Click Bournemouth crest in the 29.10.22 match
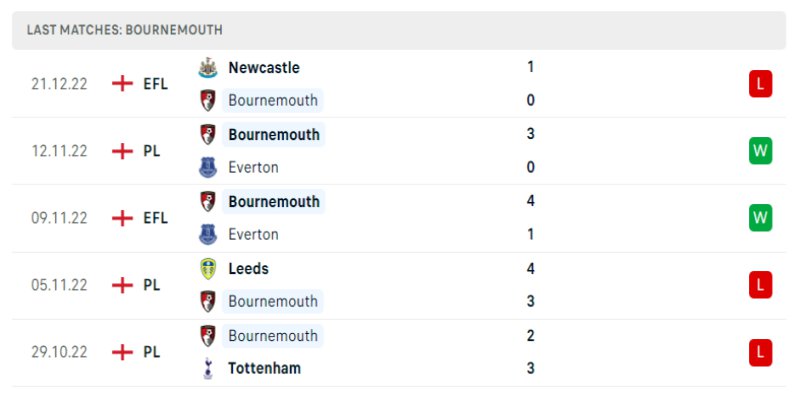This screenshot has width=800, height=400. [208, 335]
